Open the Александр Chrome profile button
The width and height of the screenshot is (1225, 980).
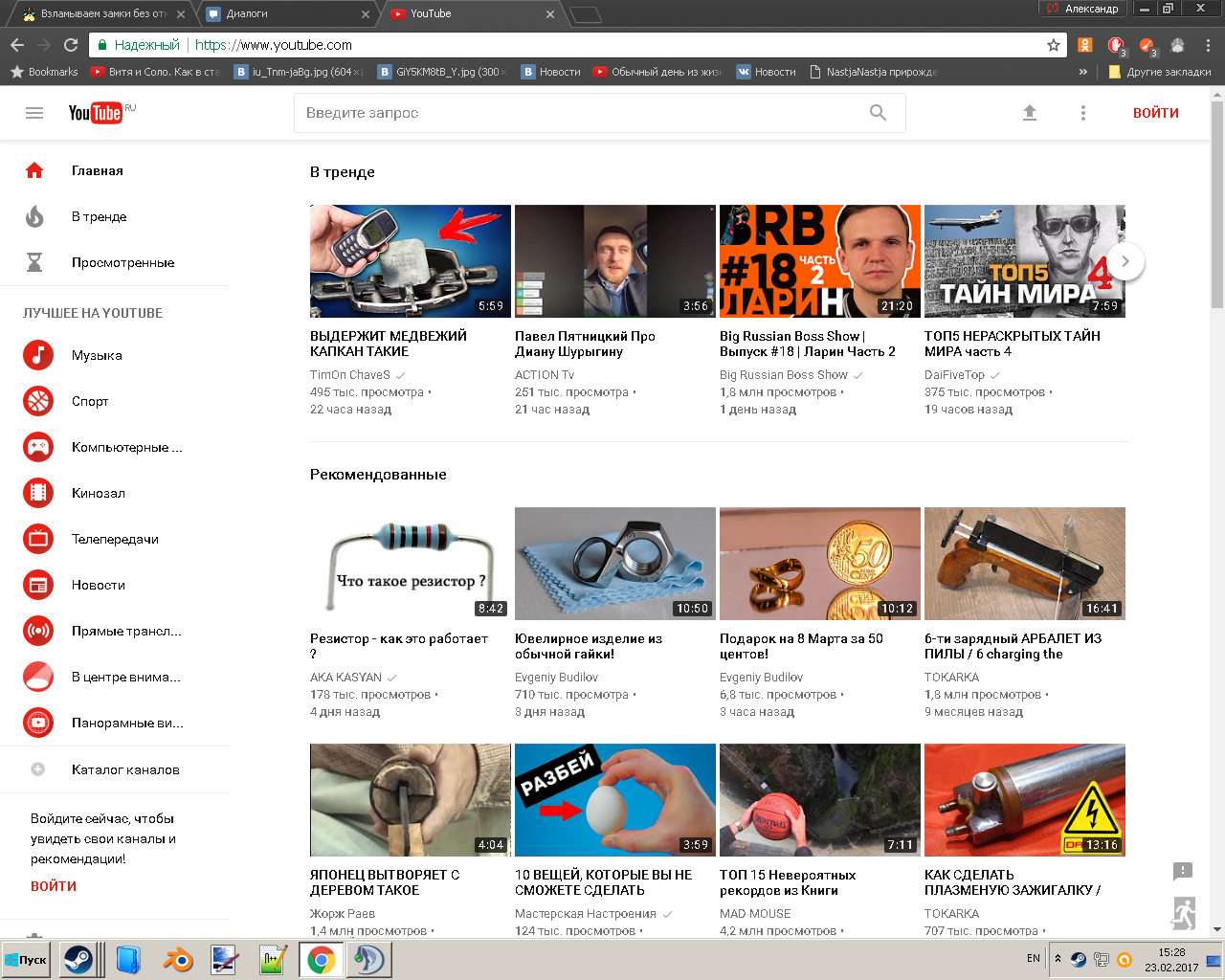(x=1082, y=9)
